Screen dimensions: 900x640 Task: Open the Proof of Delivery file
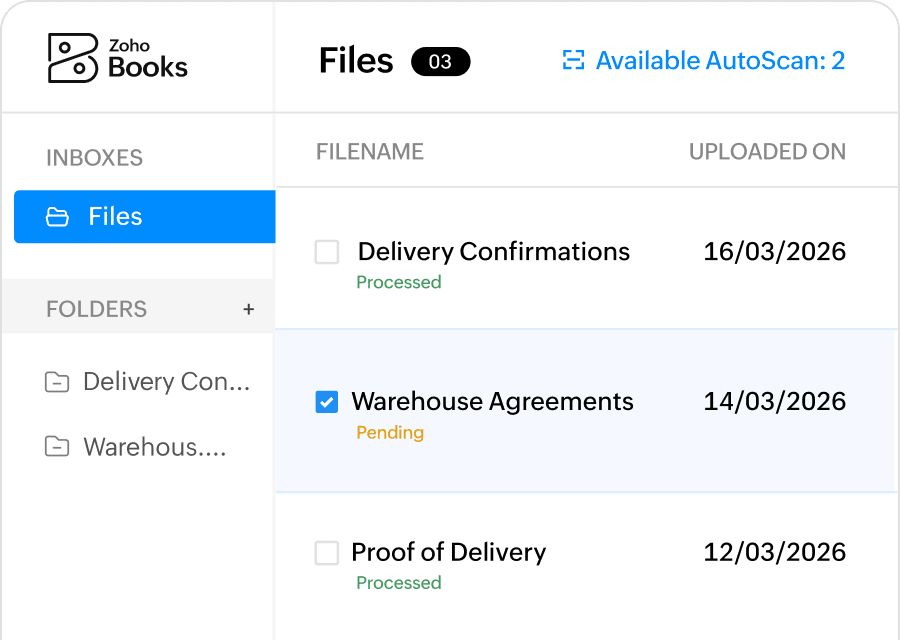[449, 552]
